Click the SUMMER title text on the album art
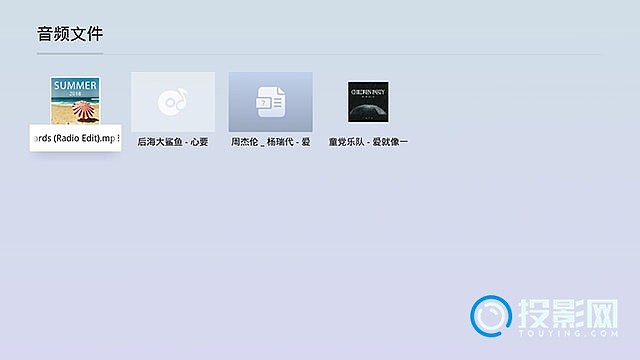Screen dimensions: 640x360 (75, 85)
